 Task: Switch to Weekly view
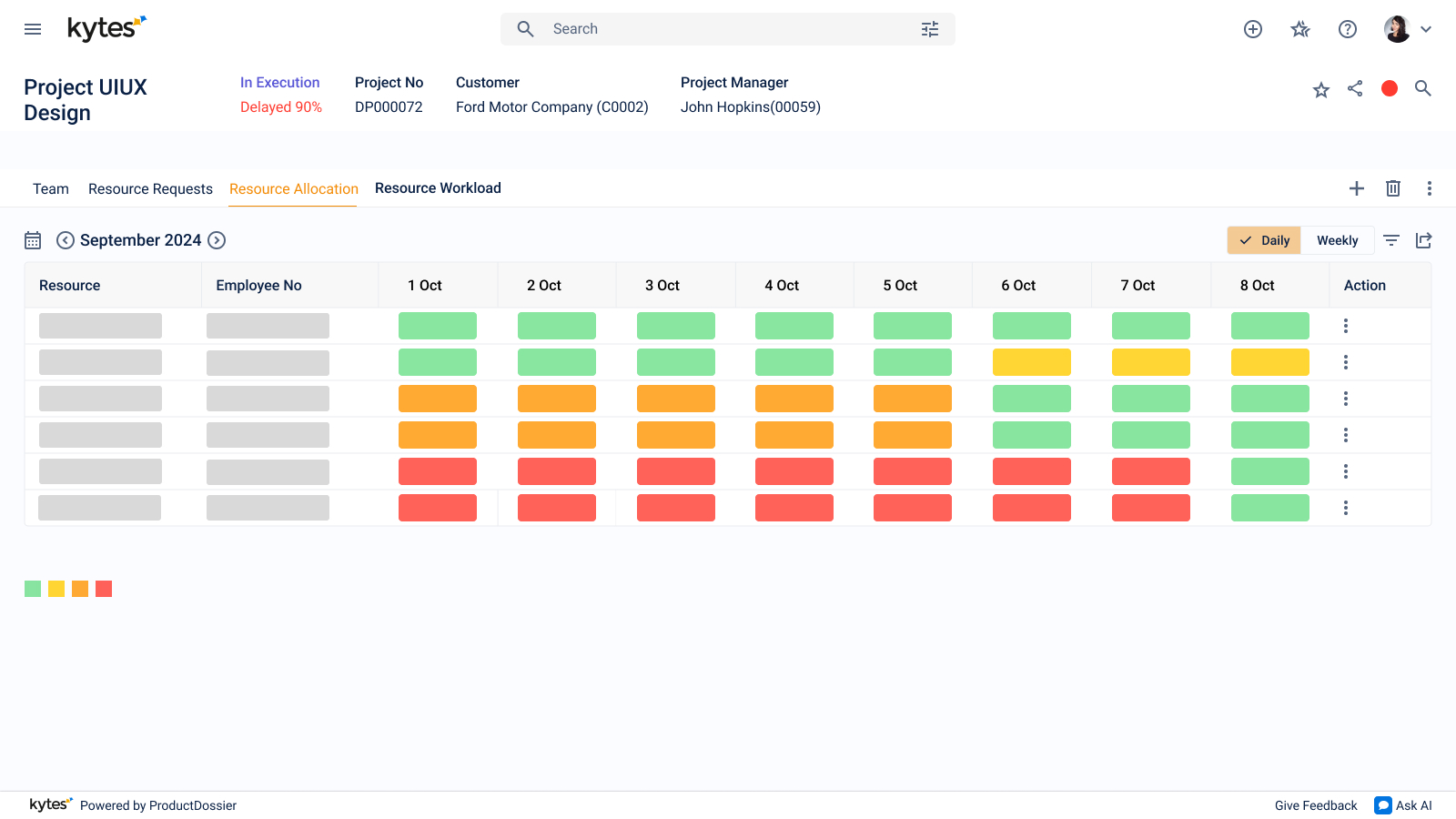click(x=1338, y=240)
